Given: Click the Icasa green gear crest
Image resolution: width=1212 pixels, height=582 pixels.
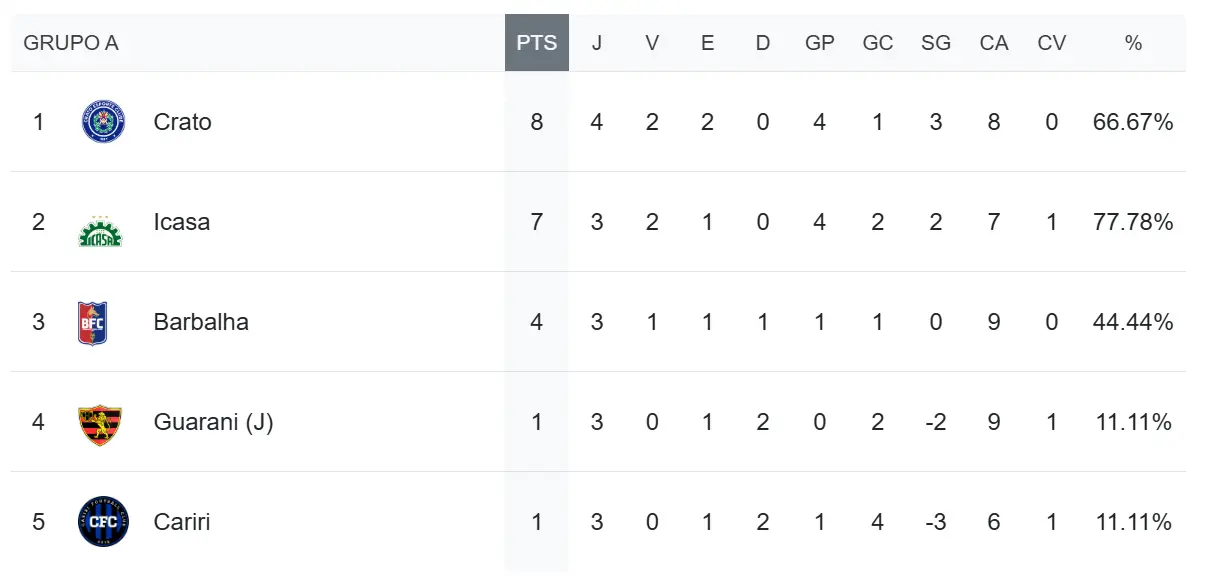Looking at the screenshot, I should pos(100,229).
